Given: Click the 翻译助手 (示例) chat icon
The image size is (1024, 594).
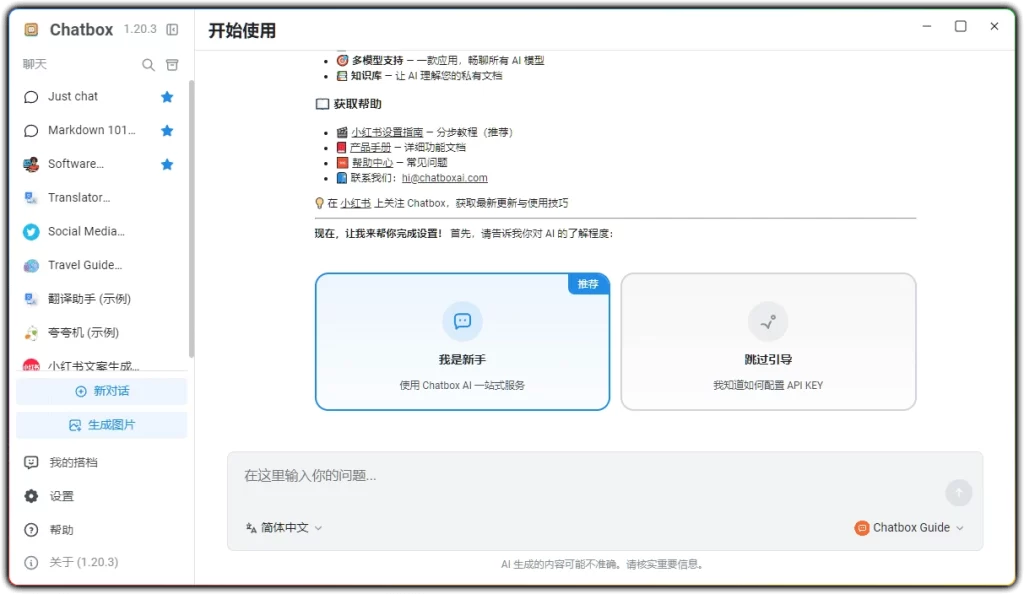Looking at the screenshot, I should pyautogui.click(x=31, y=299).
